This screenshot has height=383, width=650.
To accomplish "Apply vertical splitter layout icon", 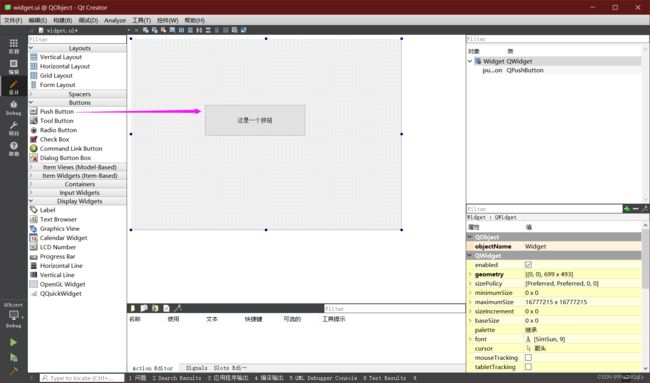I will [208, 30].
